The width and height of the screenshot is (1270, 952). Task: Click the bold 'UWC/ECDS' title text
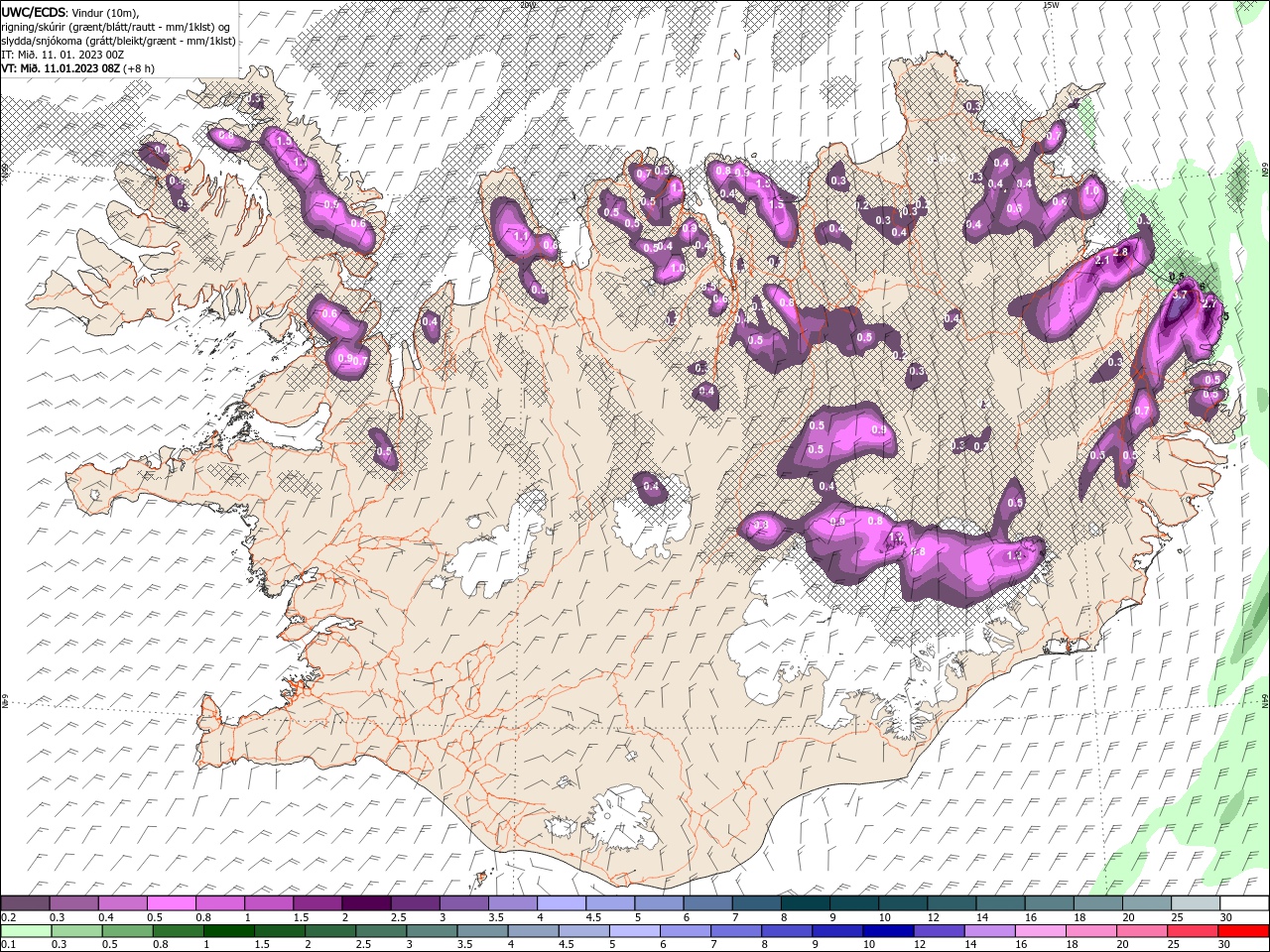click(x=34, y=11)
